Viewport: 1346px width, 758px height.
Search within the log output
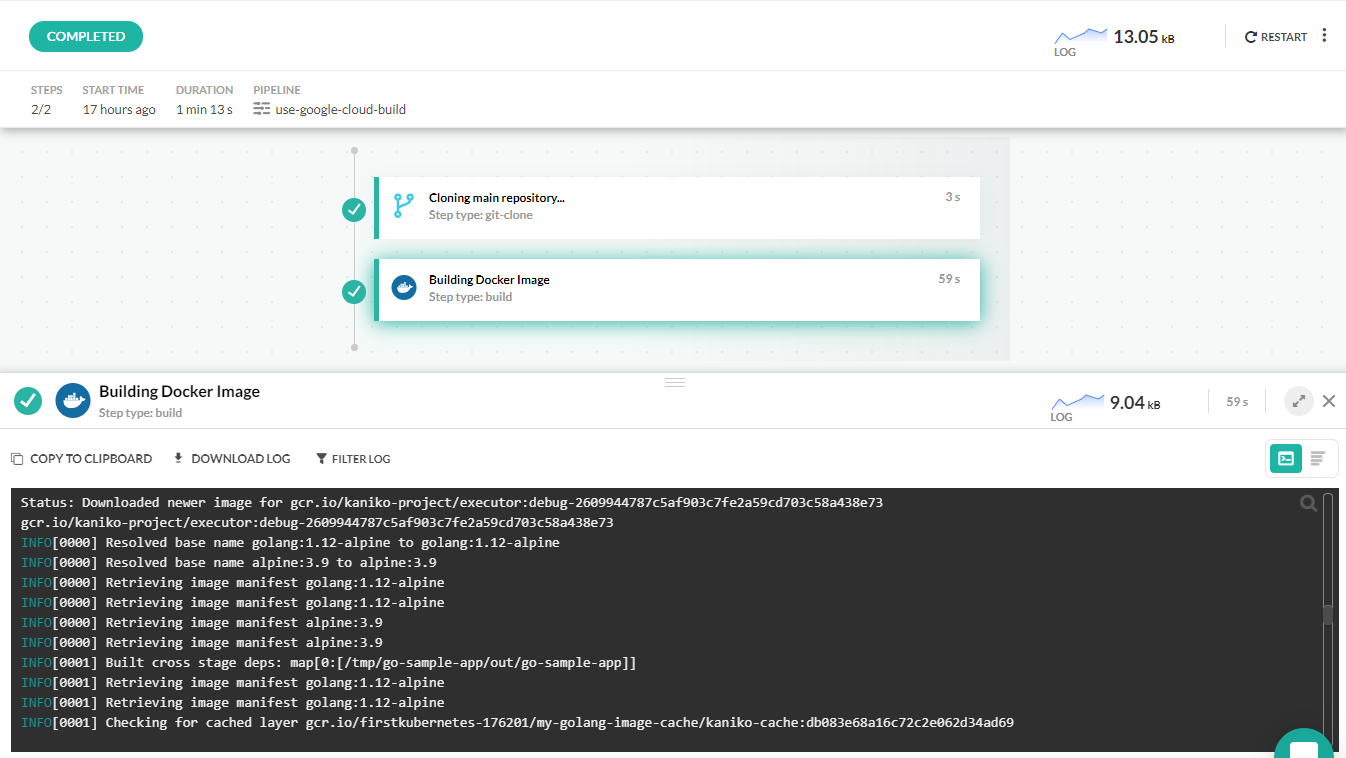click(x=1308, y=504)
